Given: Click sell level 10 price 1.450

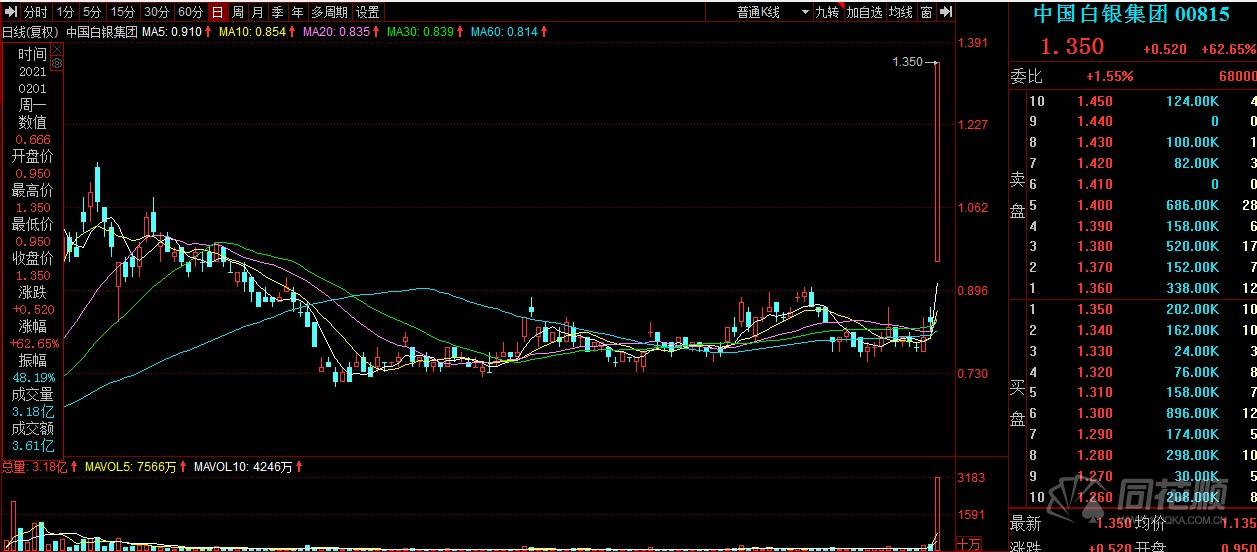Looking at the screenshot, I should click(1094, 101).
